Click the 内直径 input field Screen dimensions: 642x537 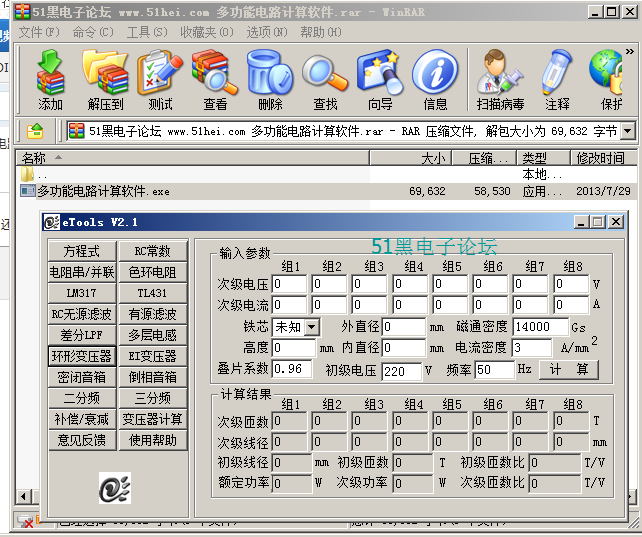point(404,347)
